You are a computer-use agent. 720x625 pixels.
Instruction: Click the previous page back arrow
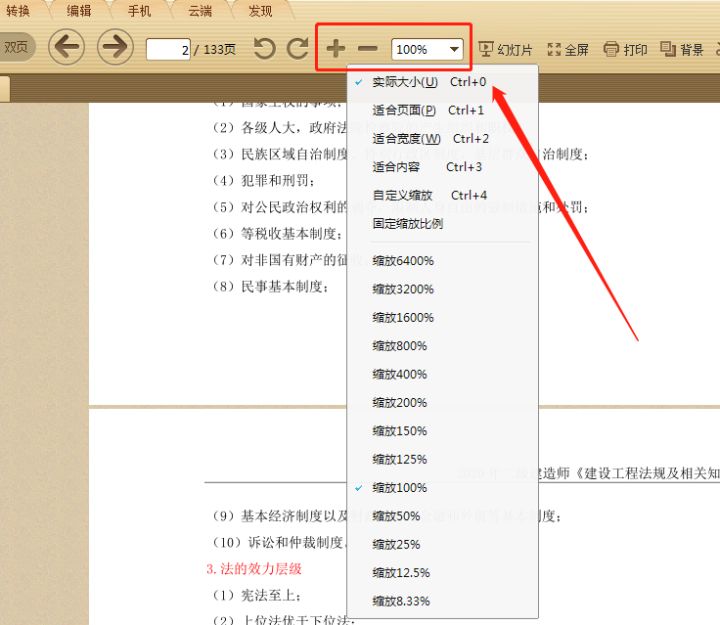(x=66, y=47)
